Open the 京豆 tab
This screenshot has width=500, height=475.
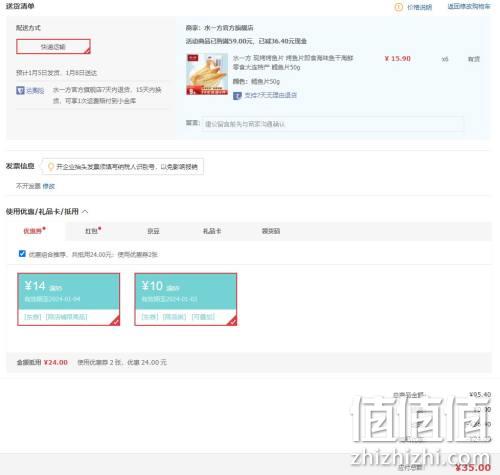[153, 231]
